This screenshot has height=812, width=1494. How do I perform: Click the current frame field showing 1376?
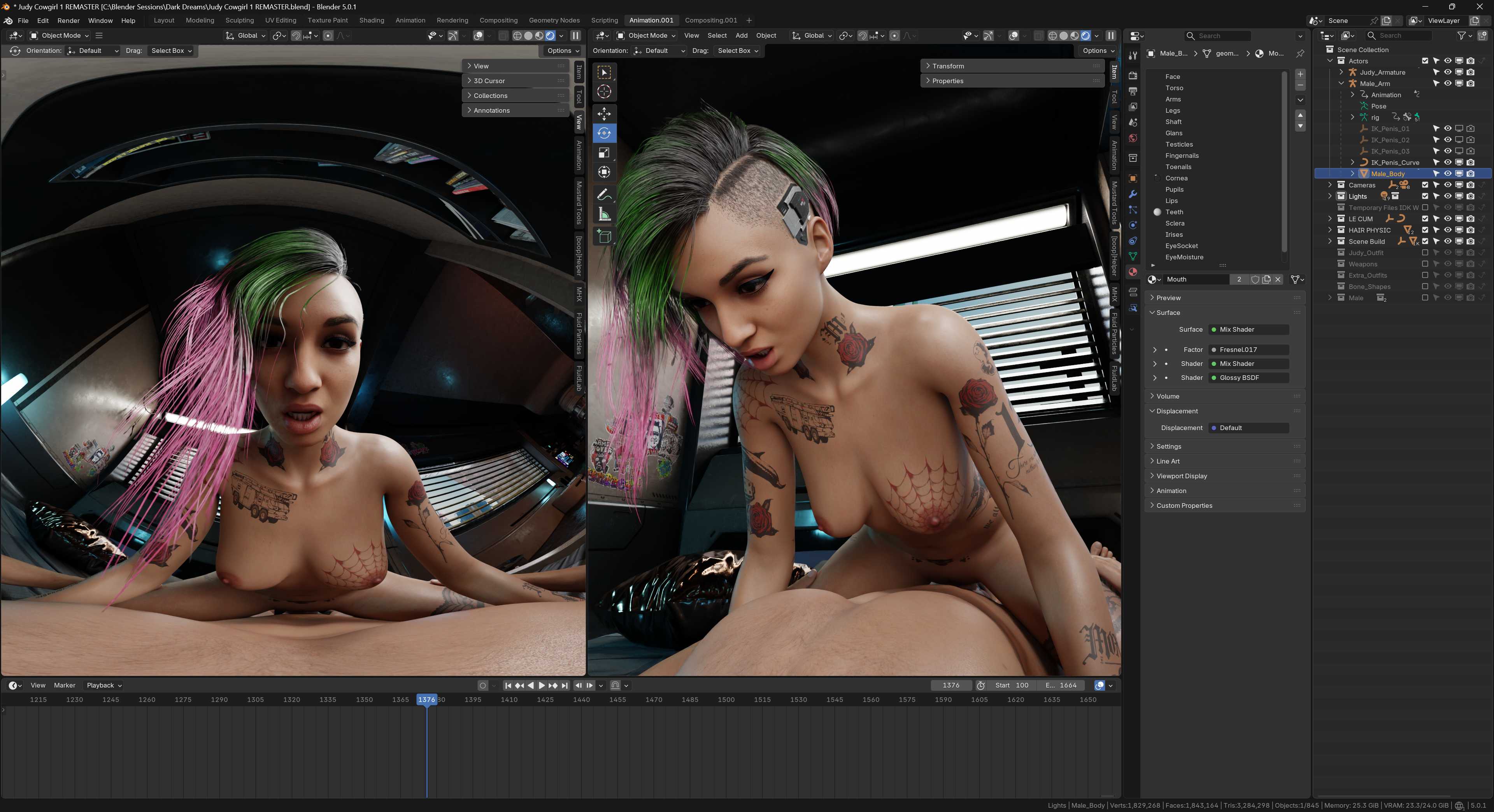(x=951, y=686)
